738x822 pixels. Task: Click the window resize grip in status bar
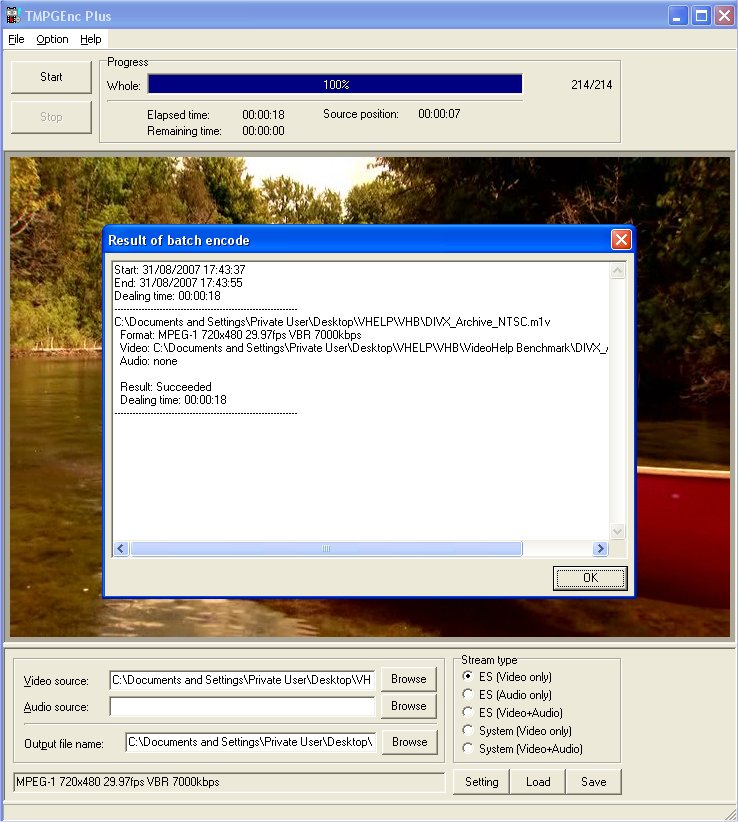pos(729,813)
